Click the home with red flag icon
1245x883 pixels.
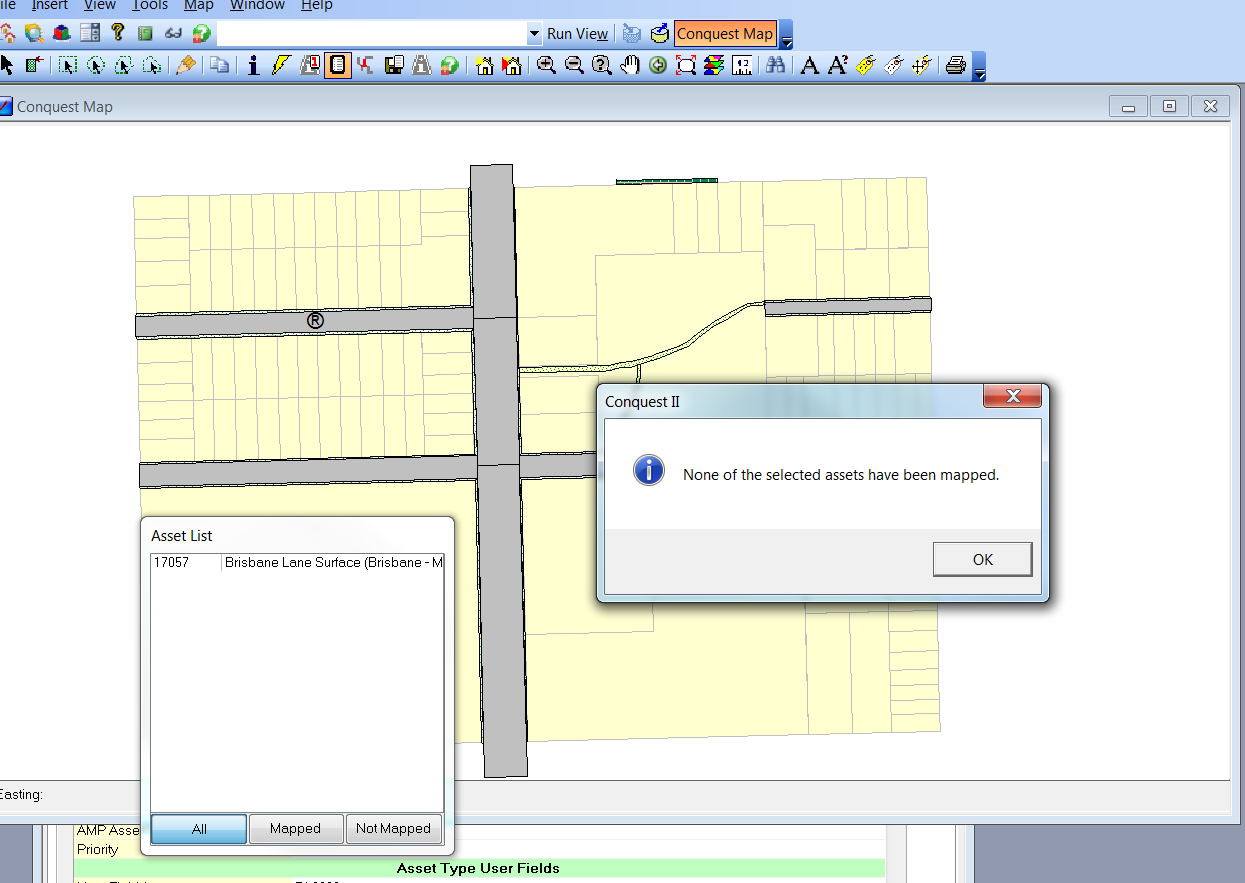tap(512, 66)
